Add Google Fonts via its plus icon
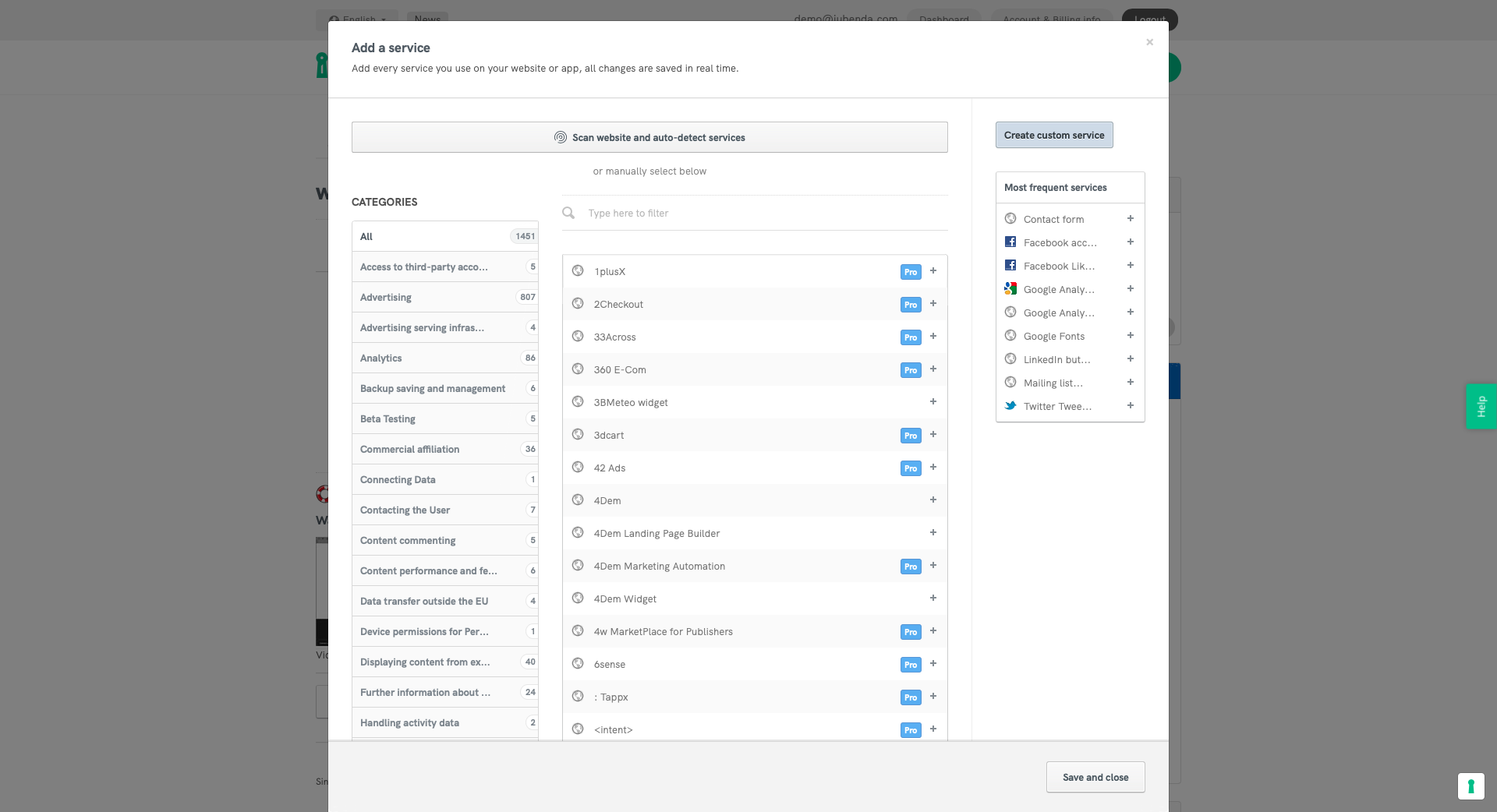The image size is (1497, 812). pyautogui.click(x=1130, y=335)
